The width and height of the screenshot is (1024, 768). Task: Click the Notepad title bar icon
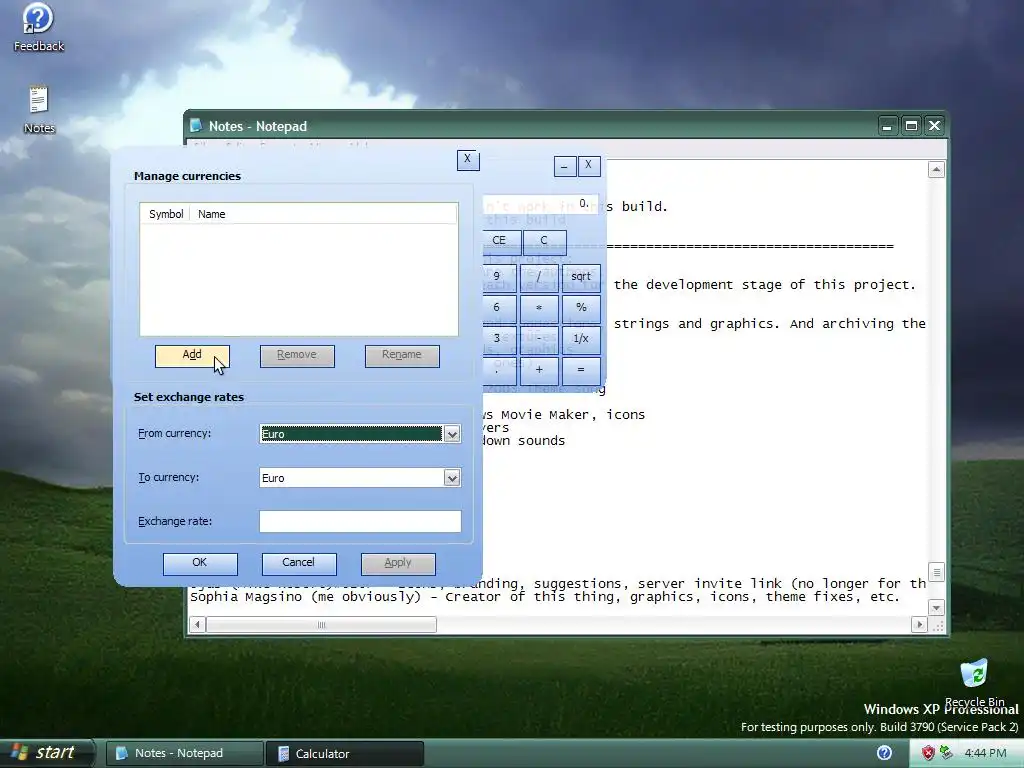coord(195,125)
